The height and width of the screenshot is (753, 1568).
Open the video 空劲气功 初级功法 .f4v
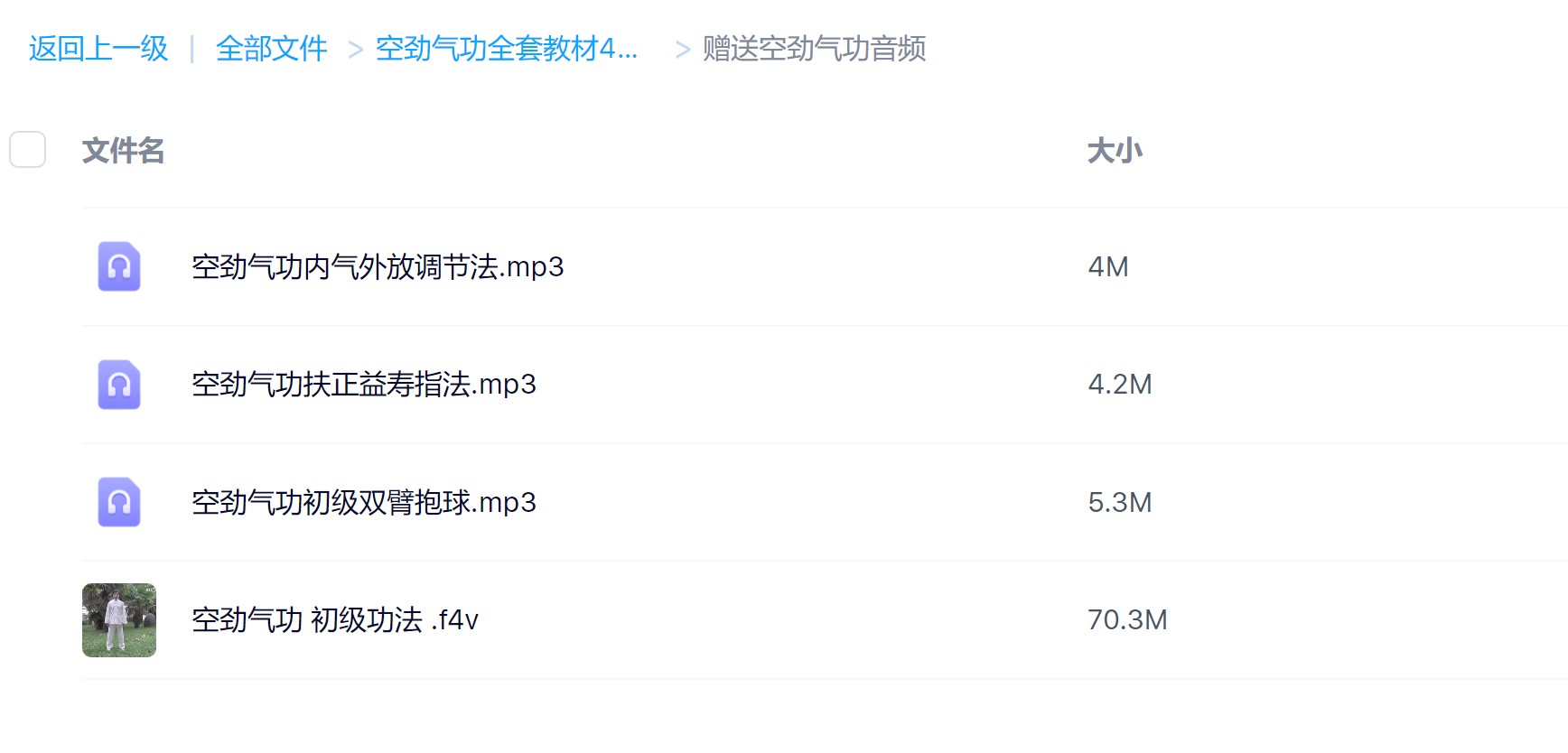(335, 620)
